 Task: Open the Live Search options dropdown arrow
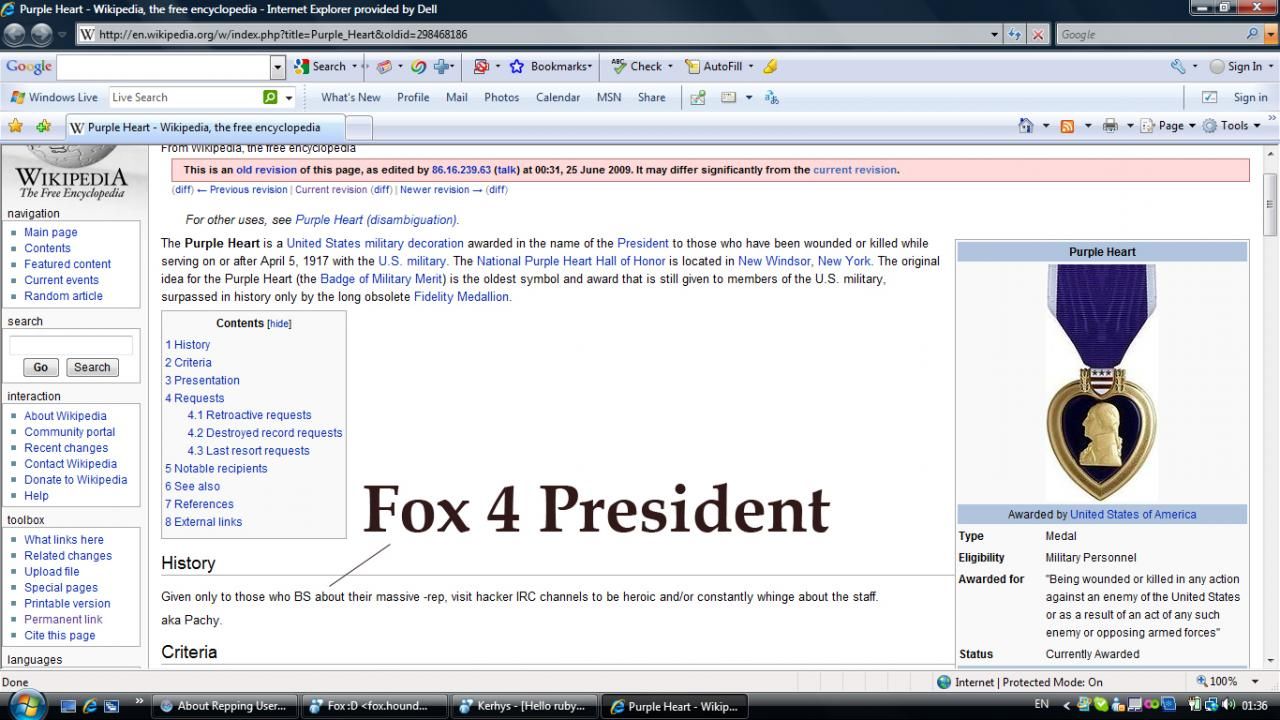click(289, 98)
